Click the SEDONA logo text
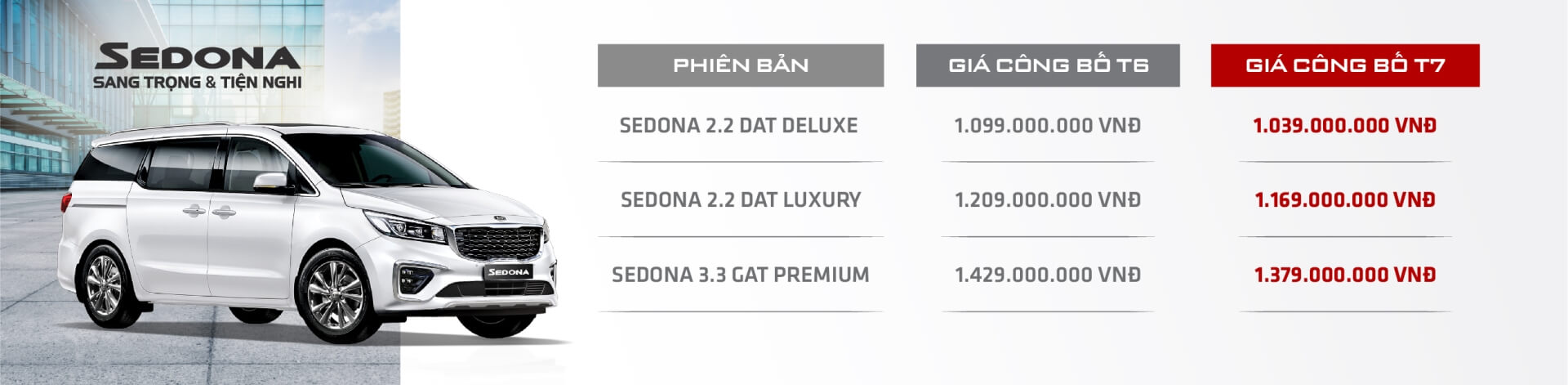Screen dimensions: 1568x385 198,57
